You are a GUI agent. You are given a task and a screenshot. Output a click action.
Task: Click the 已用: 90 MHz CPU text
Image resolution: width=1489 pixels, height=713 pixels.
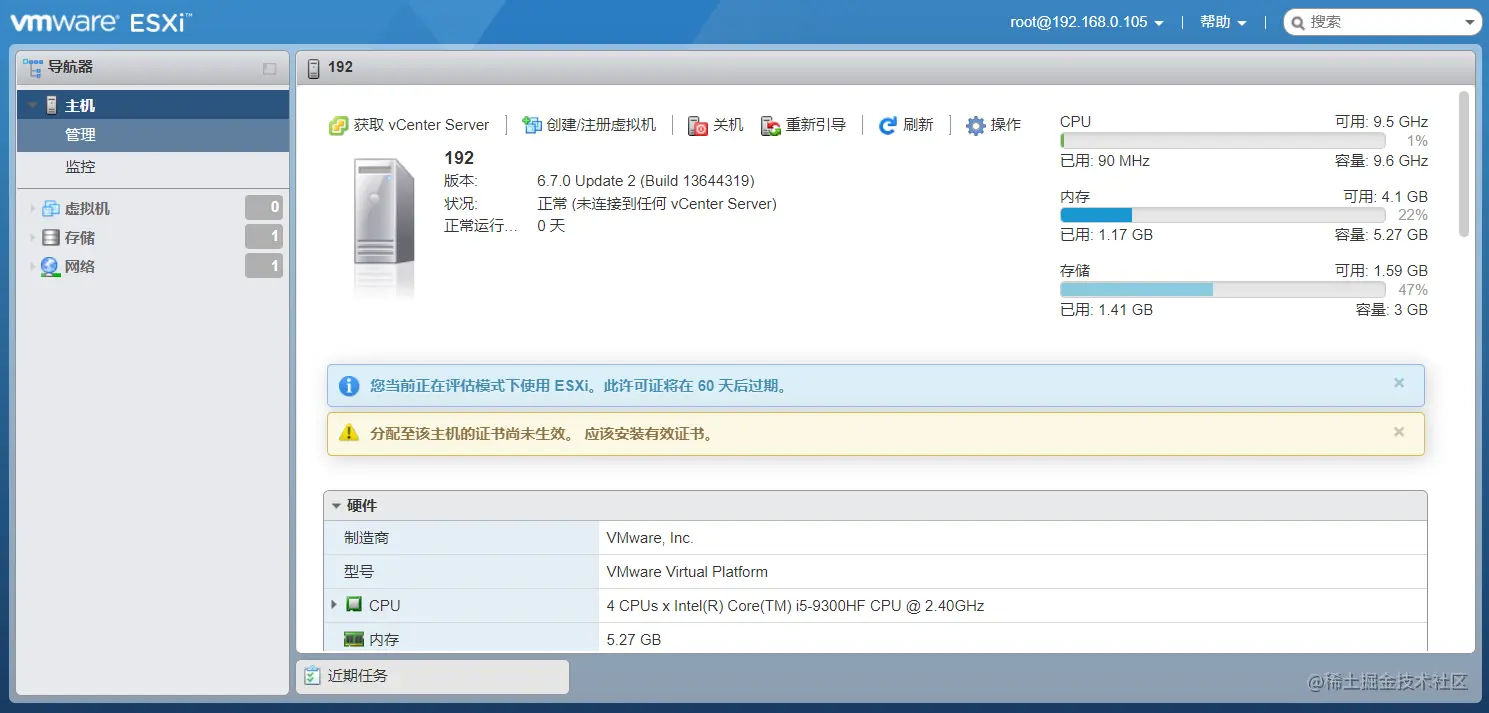click(x=1105, y=161)
